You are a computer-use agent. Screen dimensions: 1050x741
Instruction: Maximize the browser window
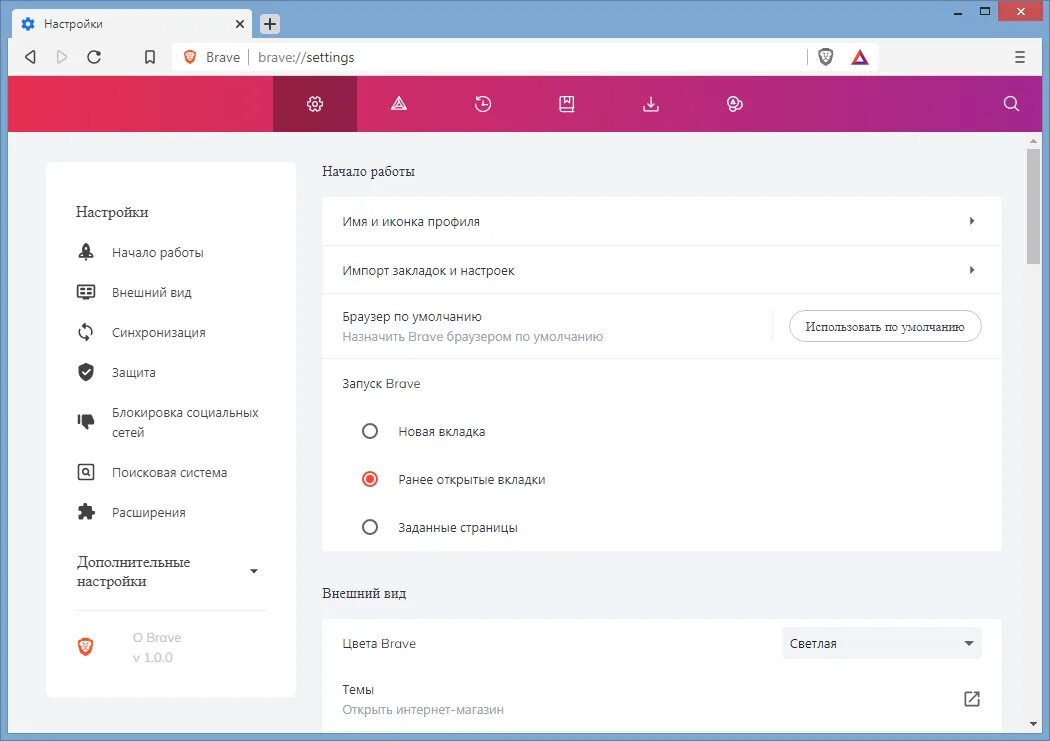(x=984, y=11)
